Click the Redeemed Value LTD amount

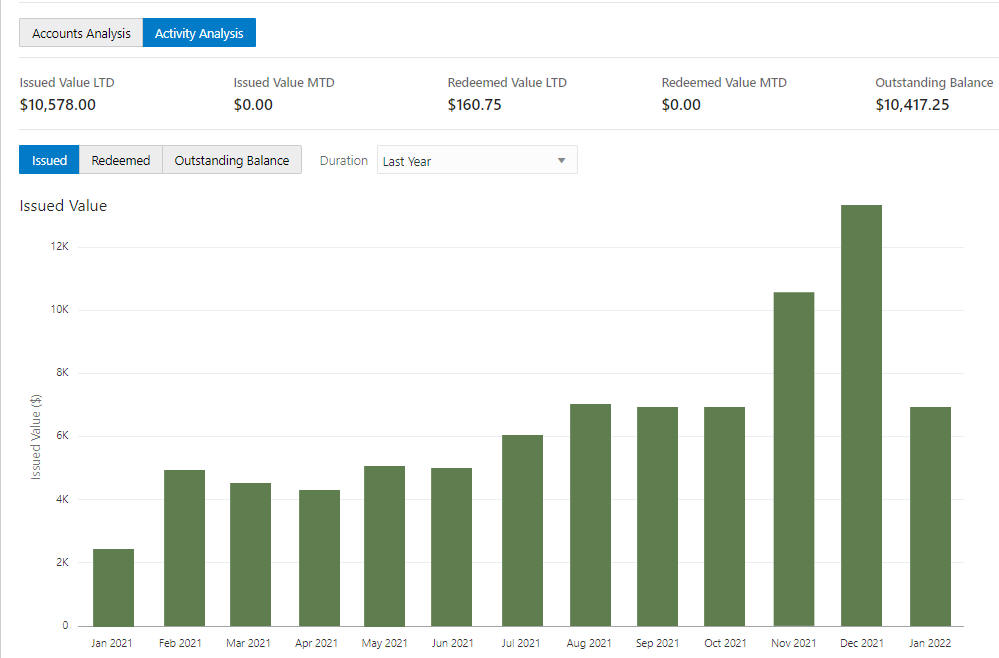pos(475,104)
